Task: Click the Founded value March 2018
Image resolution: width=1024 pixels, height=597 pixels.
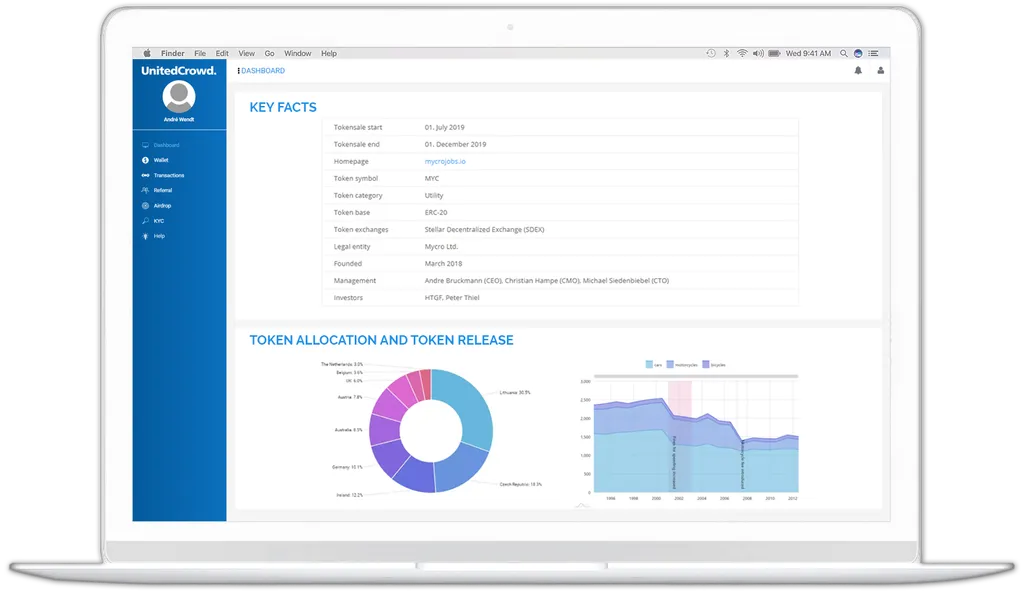Action: pyautogui.click(x=443, y=263)
